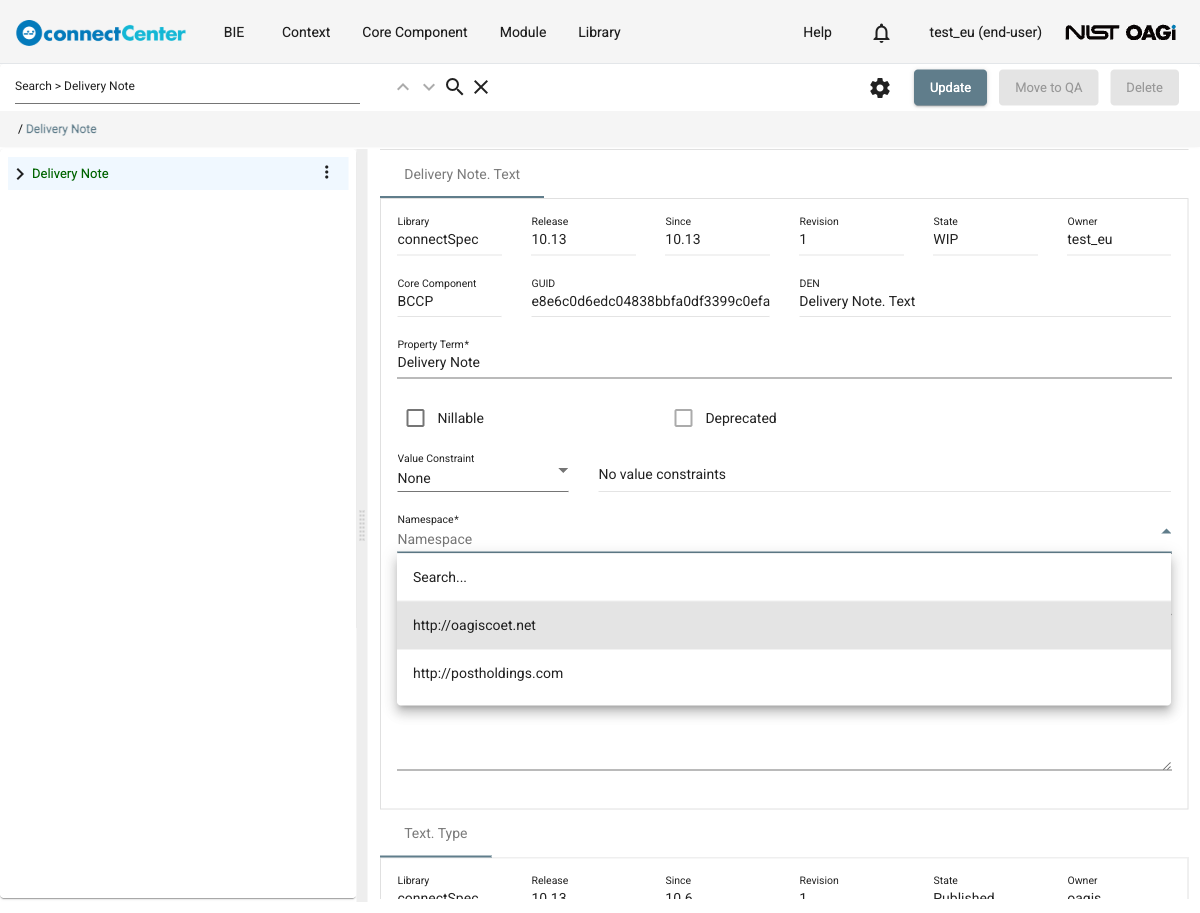Click the Delivery Note breadcrumb link
Image resolution: width=1200 pixels, height=913 pixels.
click(x=61, y=129)
